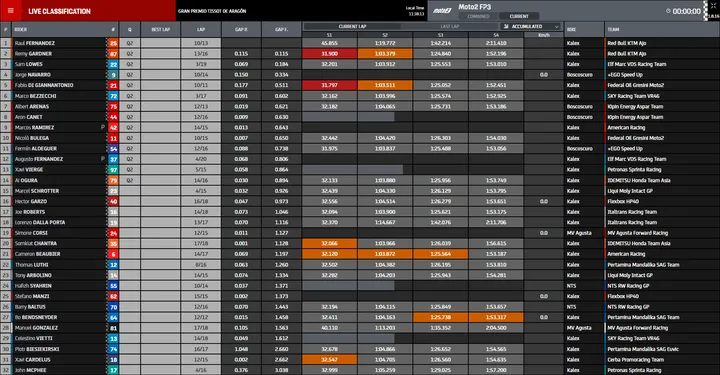Select rider Joe Roberts
Image resolution: width=720 pixels, height=375 pixels.
(x=30, y=212)
